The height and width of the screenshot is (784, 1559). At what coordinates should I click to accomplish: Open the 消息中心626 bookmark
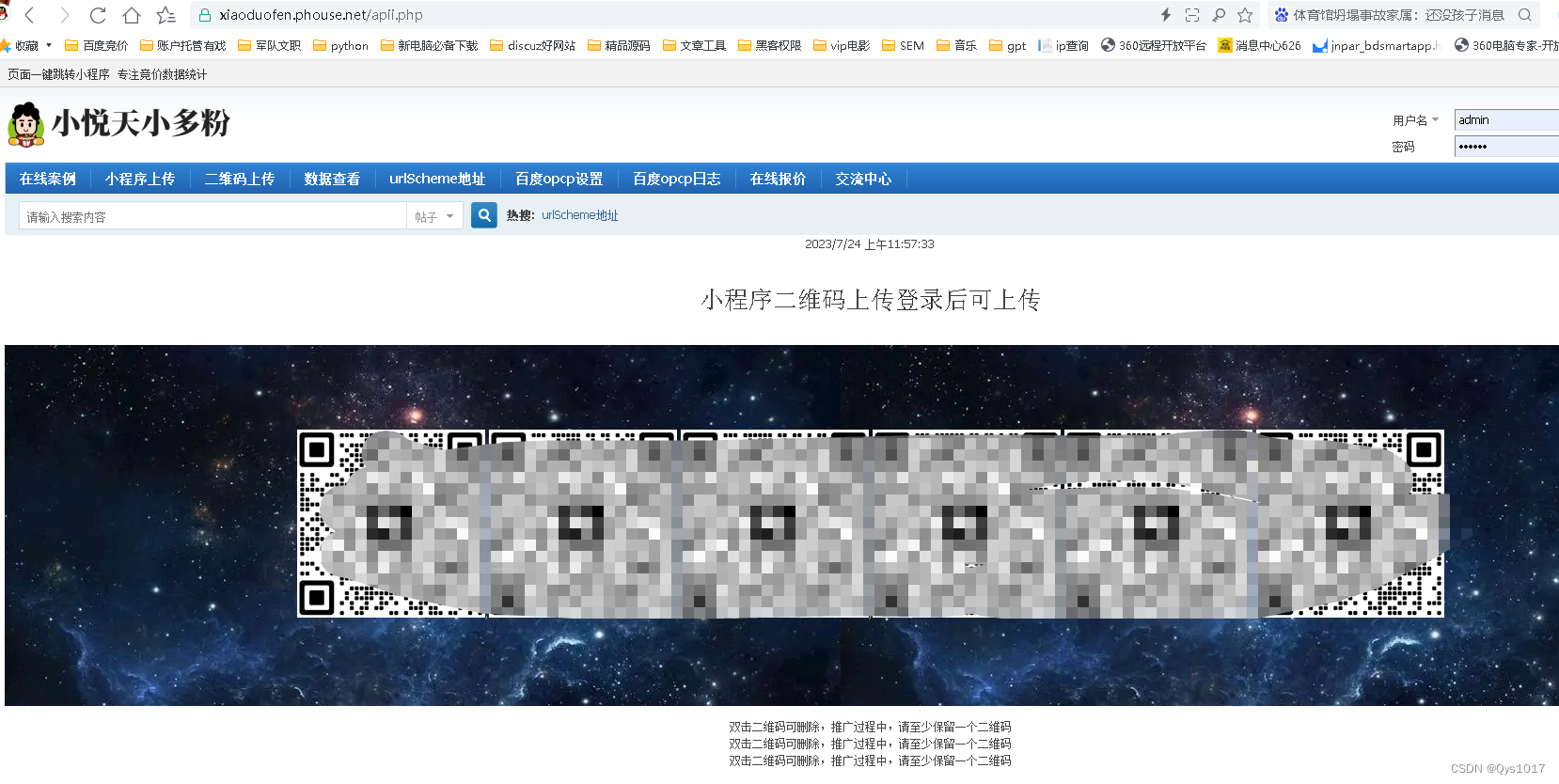tap(1259, 45)
